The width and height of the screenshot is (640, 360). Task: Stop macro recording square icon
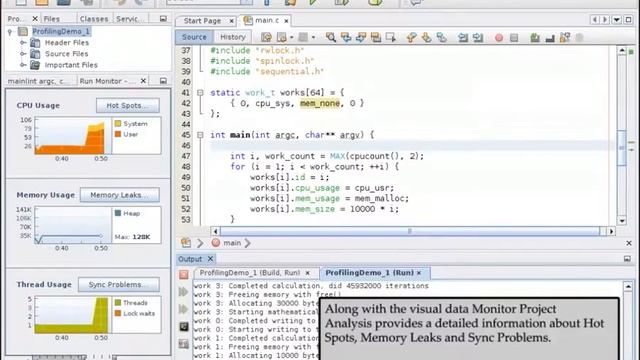point(514,38)
